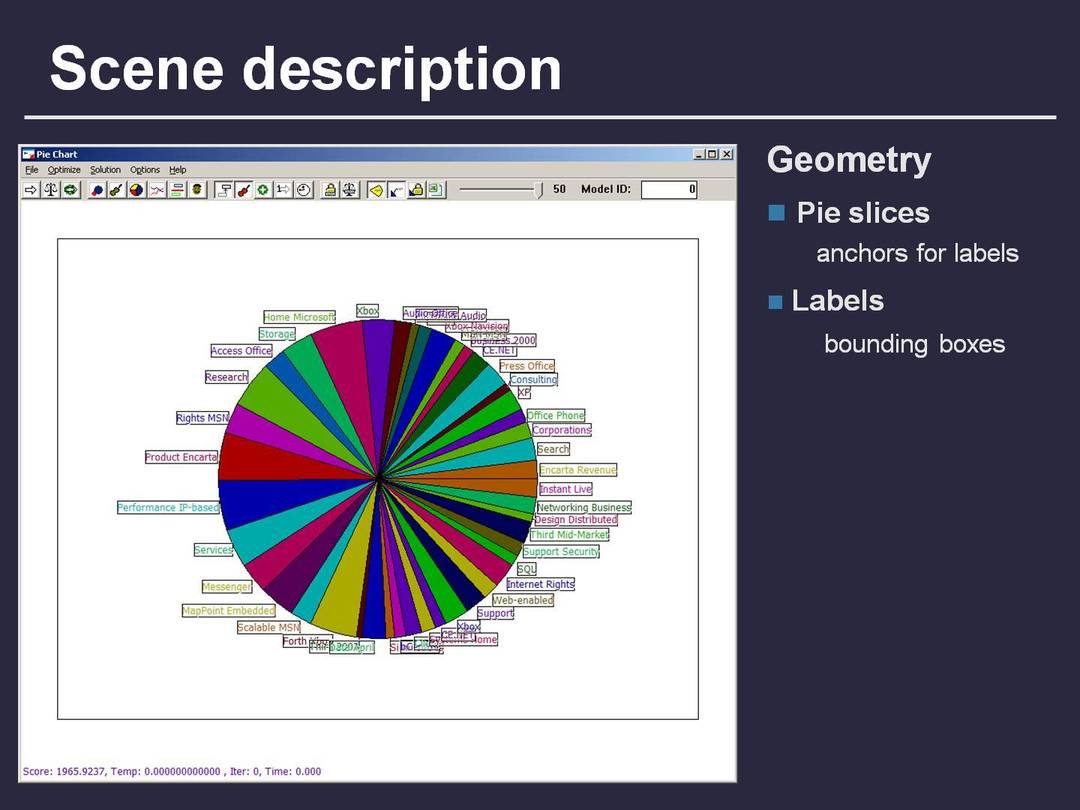Image resolution: width=1080 pixels, height=810 pixels.
Task: Click the olive guitar toolbar icon
Action: 116,189
